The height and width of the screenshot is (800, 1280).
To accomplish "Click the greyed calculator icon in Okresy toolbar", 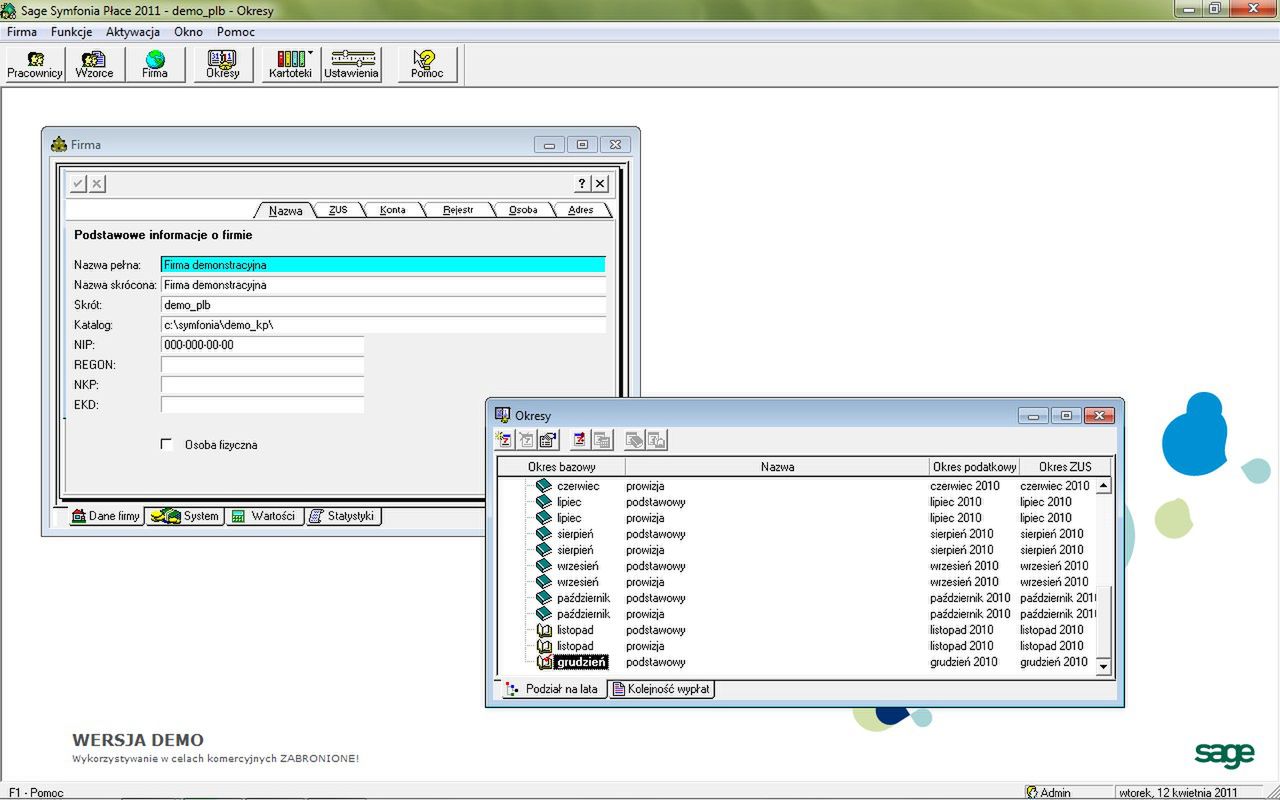I will [x=601, y=439].
